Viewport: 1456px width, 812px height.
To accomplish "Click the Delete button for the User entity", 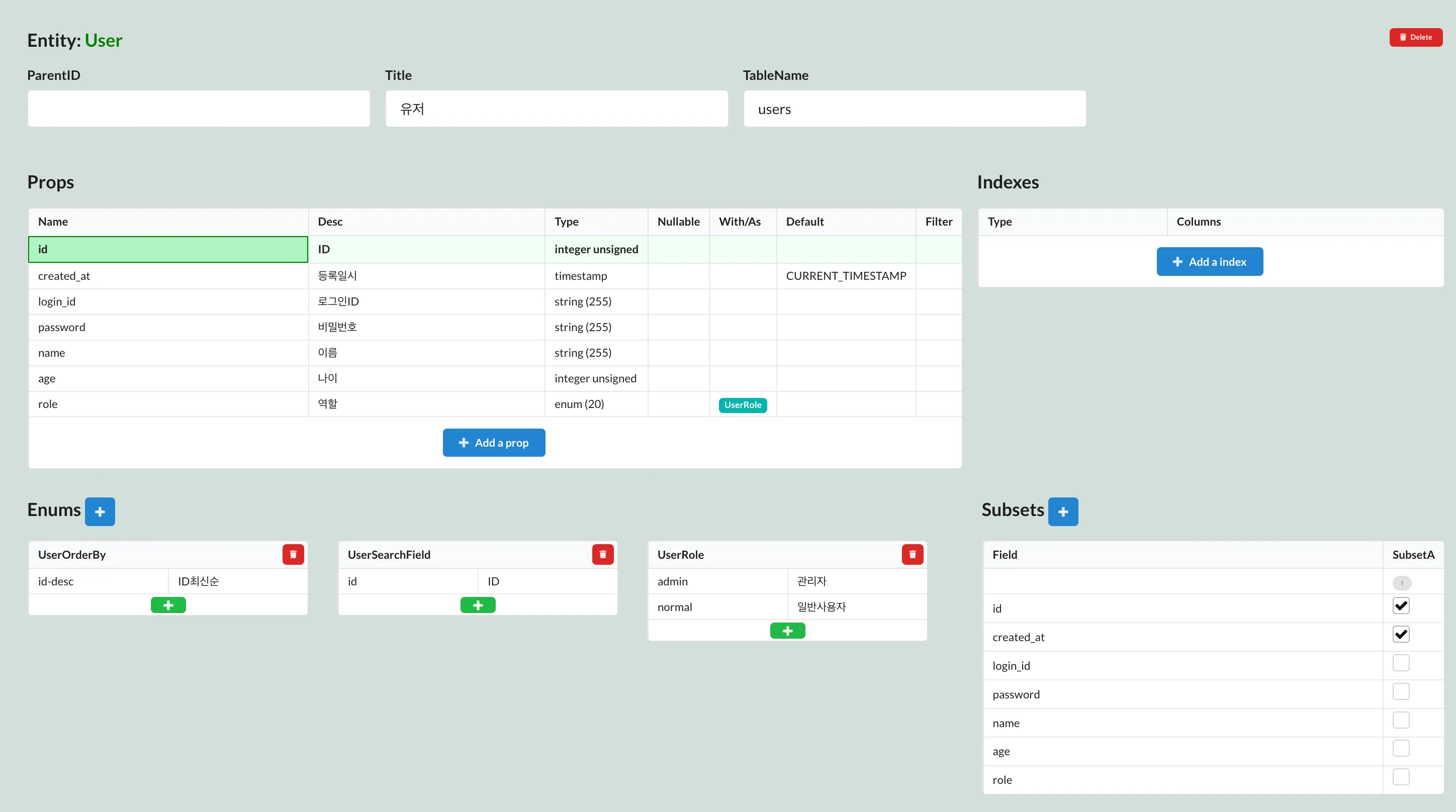I will tap(1415, 37).
